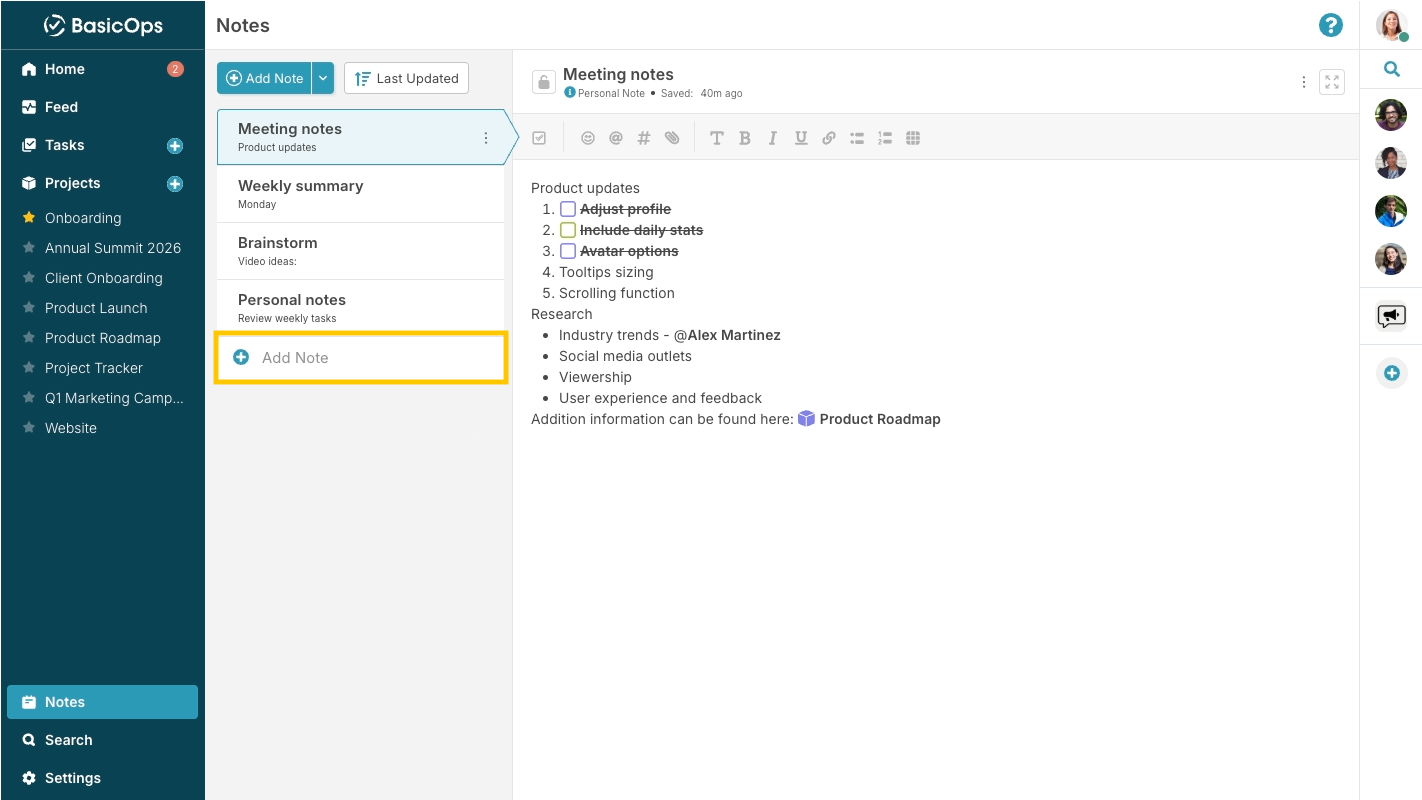Image resolution: width=1422 pixels, height=800 pixels.
Task: Open the Brainstorm note
Action: 361,251
